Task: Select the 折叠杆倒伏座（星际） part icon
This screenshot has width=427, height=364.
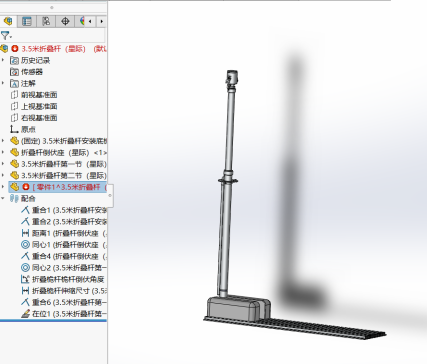Action: (x=14, y=152)
